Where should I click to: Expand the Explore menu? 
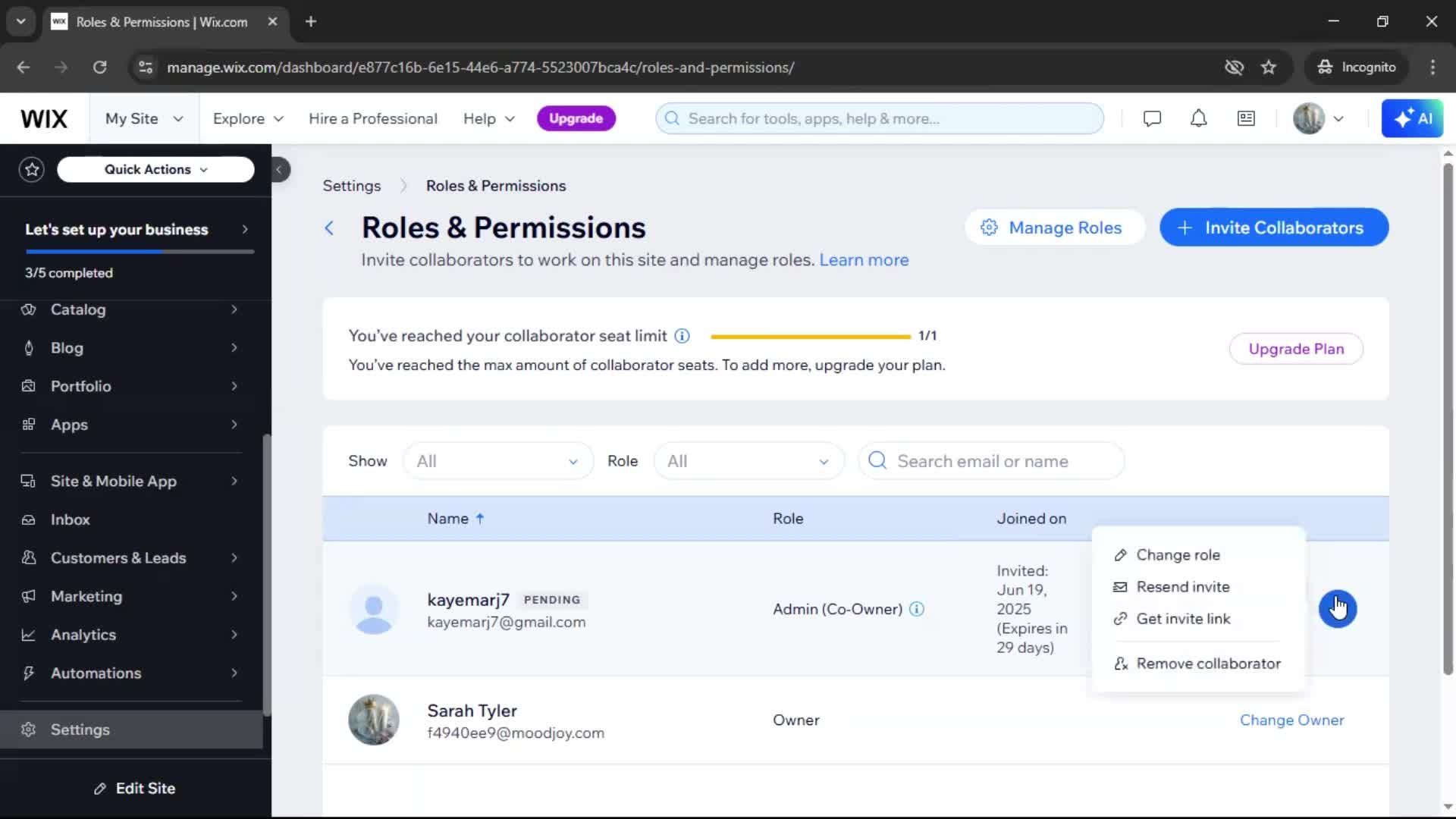click(248, 119)
